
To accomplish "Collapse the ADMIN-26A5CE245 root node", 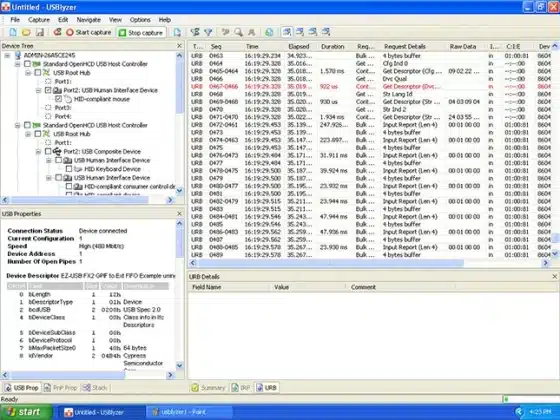I will tap(7, 55).
